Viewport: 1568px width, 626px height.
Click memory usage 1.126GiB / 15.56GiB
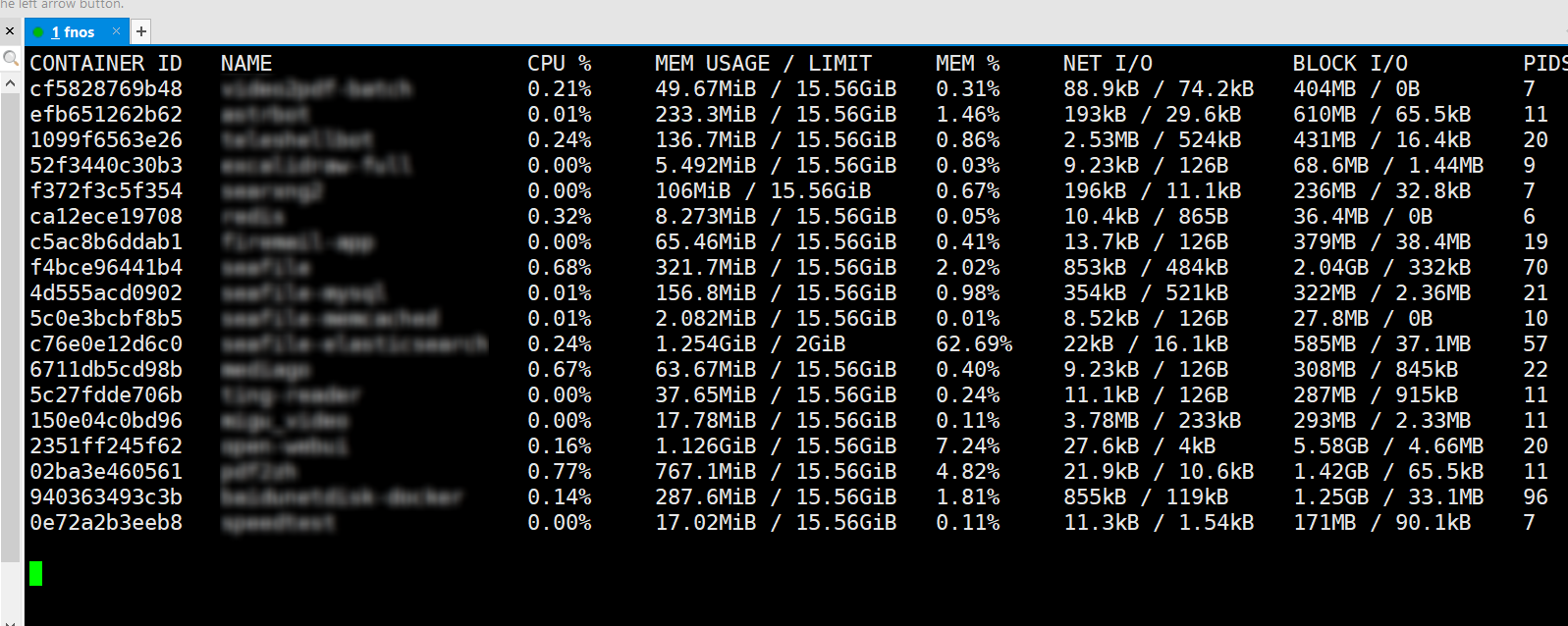[776, 446]
